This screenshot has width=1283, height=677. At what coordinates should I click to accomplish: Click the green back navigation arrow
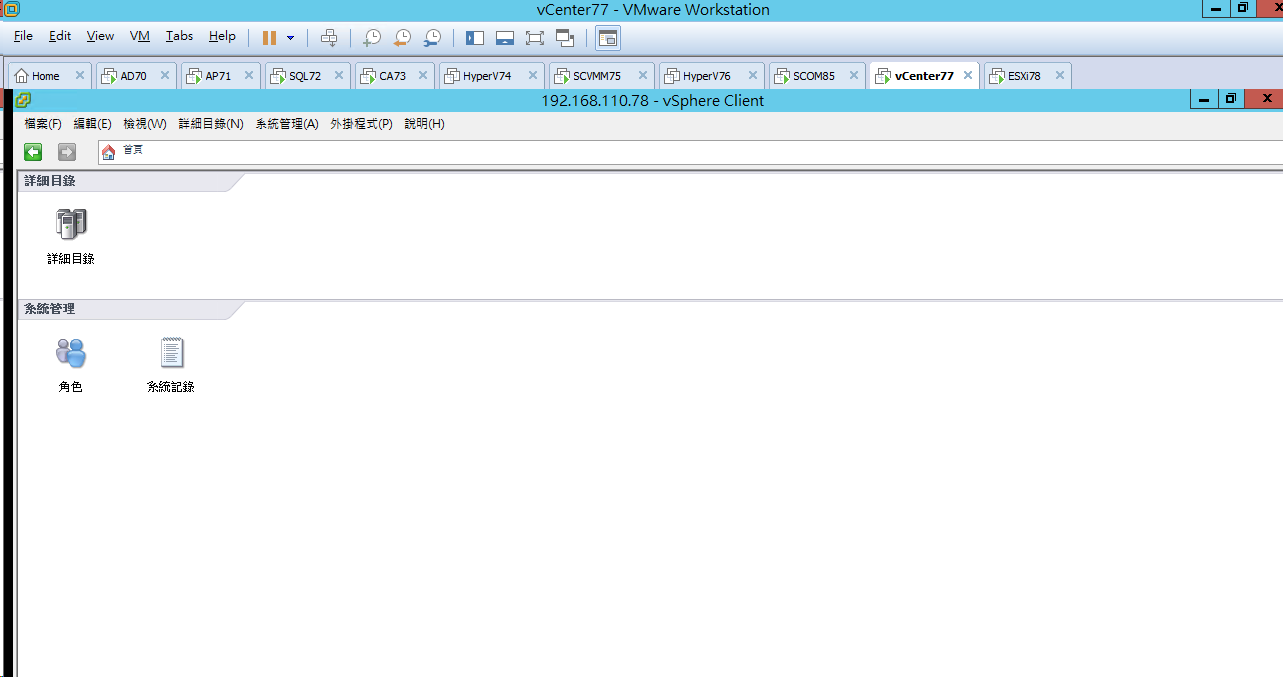(33, 152)
